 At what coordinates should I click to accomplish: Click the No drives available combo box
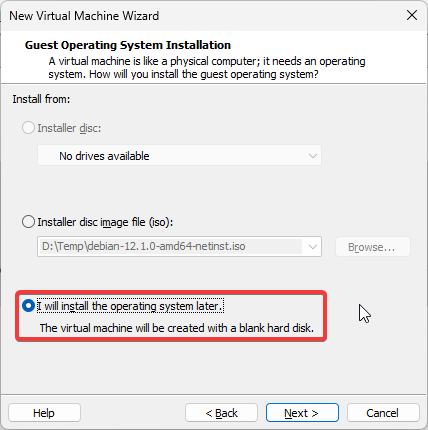pyautogui.click(x=179, y=155)
